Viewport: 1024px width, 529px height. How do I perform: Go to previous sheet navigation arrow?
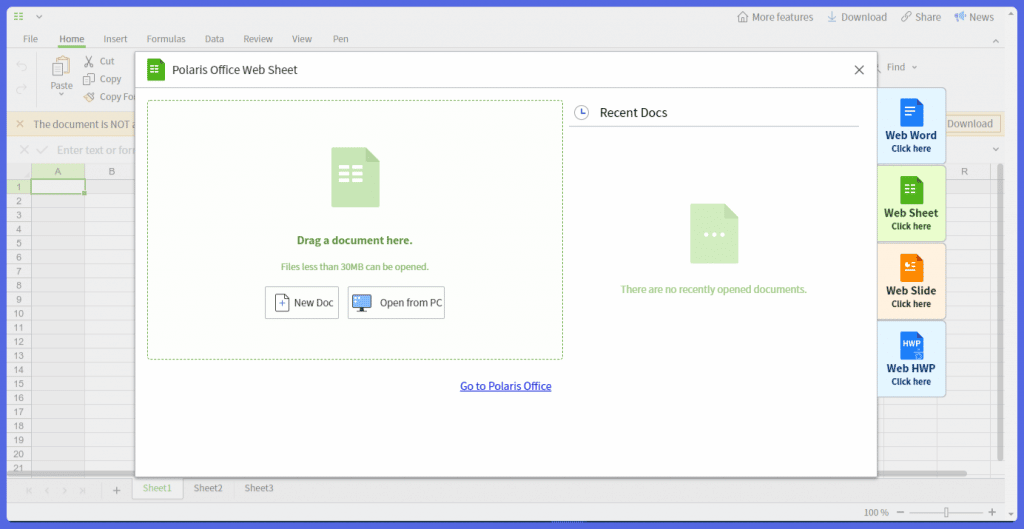pos(46,490)
